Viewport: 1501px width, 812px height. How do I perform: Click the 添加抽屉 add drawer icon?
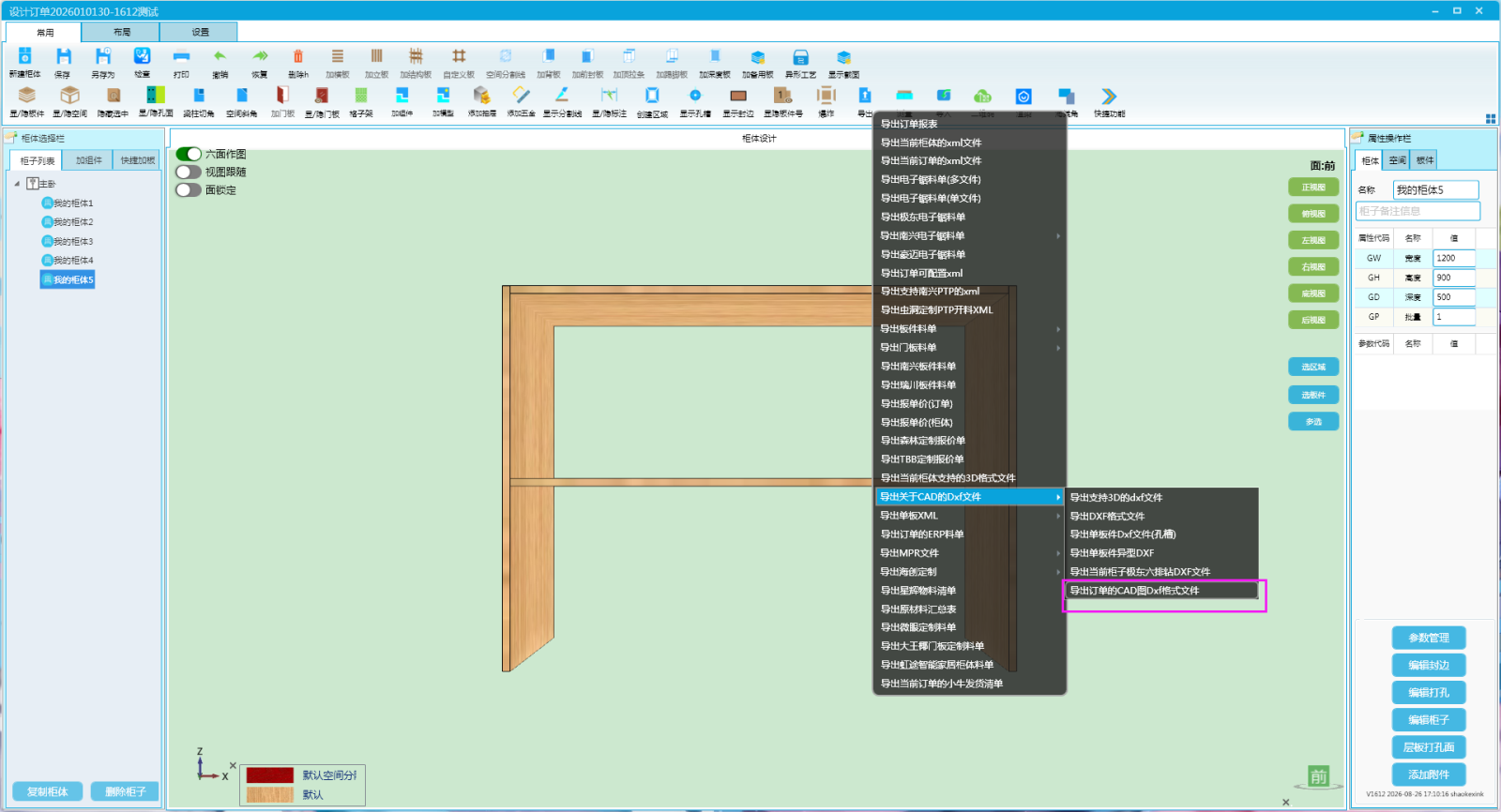(x=481, y=96)
